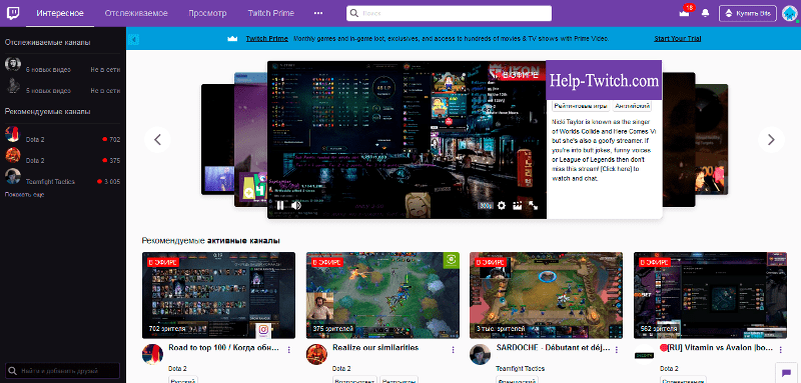Screen dimensions: 801x383
Task: Open SARDOCHE Teamfight Tactics thumbnail
Action: pyautogui.click(x=546, y=295)
